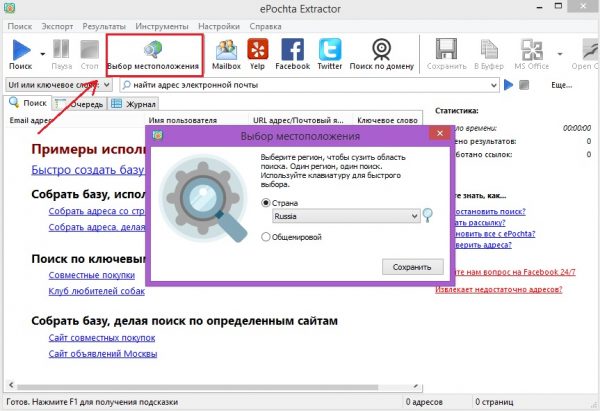The image size is (600, 411).
Task: Click the Еще... link
Action: click(561, 85)
